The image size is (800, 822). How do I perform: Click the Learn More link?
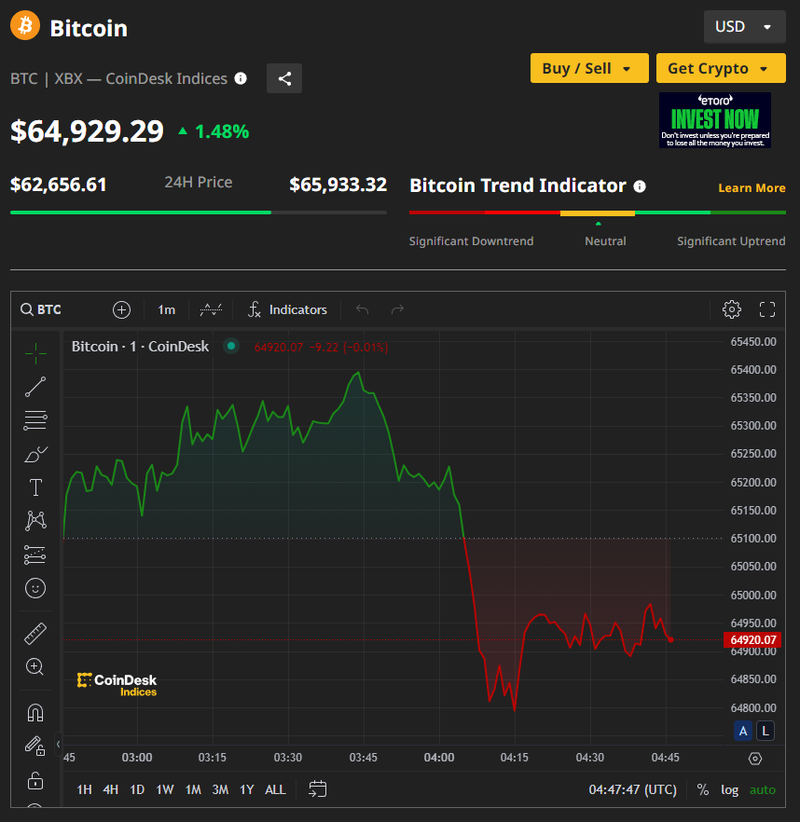[x=751, y=188]
